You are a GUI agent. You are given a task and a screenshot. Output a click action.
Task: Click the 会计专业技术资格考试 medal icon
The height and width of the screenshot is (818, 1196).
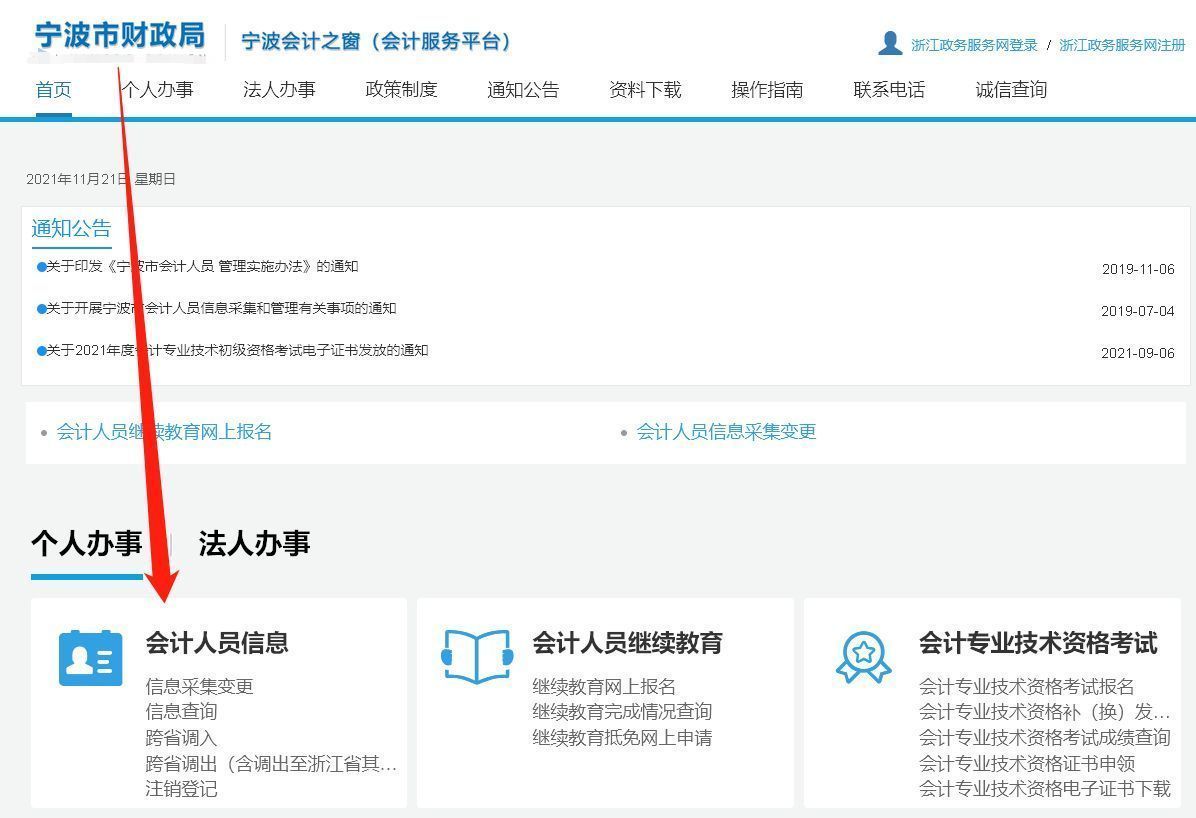coord(862,657)
